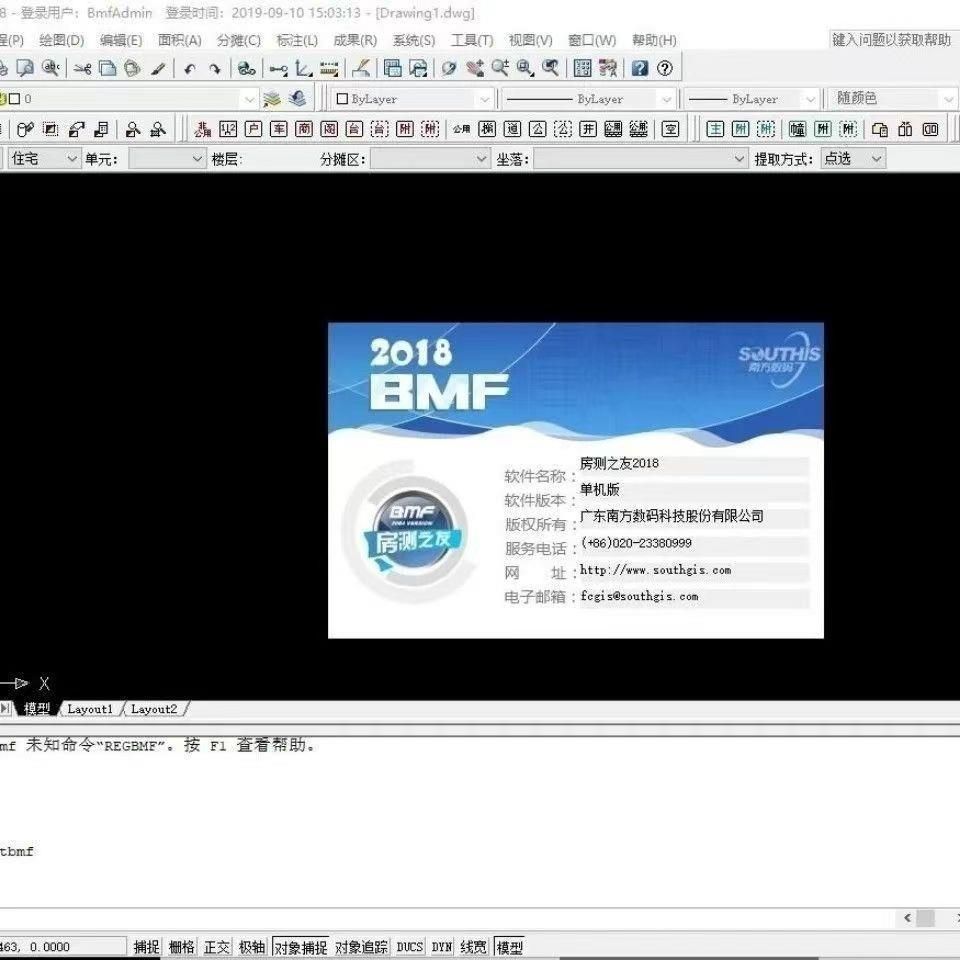This screenshot has height=960, width=960.
Task: Open the ByLayer color dropdown
Action: coord(484,99)
